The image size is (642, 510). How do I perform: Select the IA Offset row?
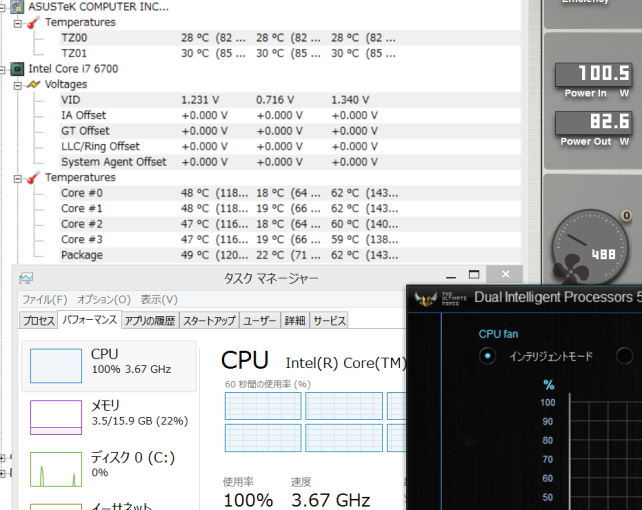tap(290, 115)
